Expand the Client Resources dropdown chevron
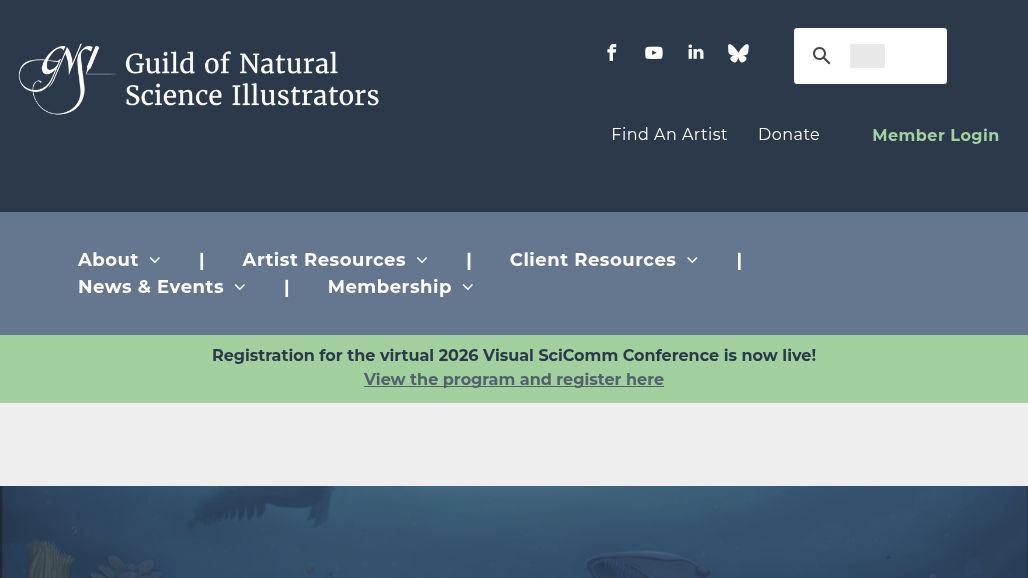This screenshot has width=1028, height=578. (692, 260)
